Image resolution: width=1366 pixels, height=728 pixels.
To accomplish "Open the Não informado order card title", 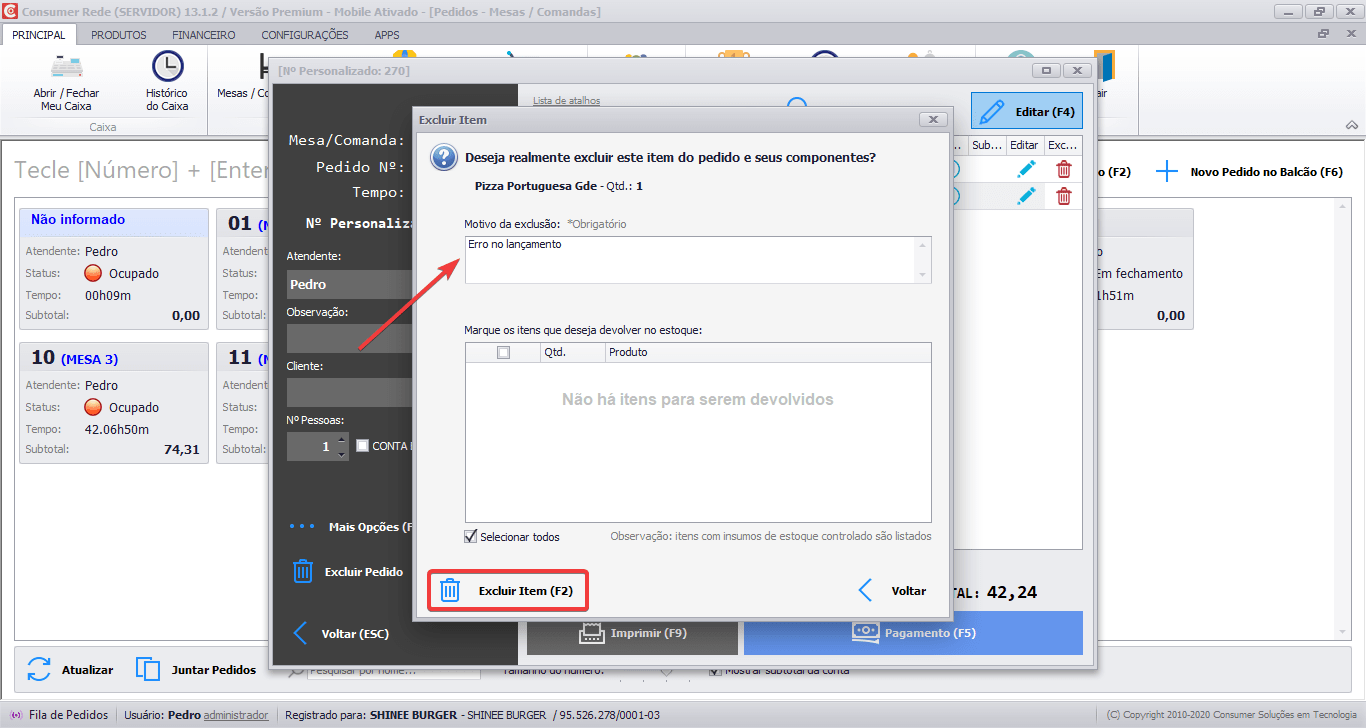I will pyautogui.click(x=78, y=219).
